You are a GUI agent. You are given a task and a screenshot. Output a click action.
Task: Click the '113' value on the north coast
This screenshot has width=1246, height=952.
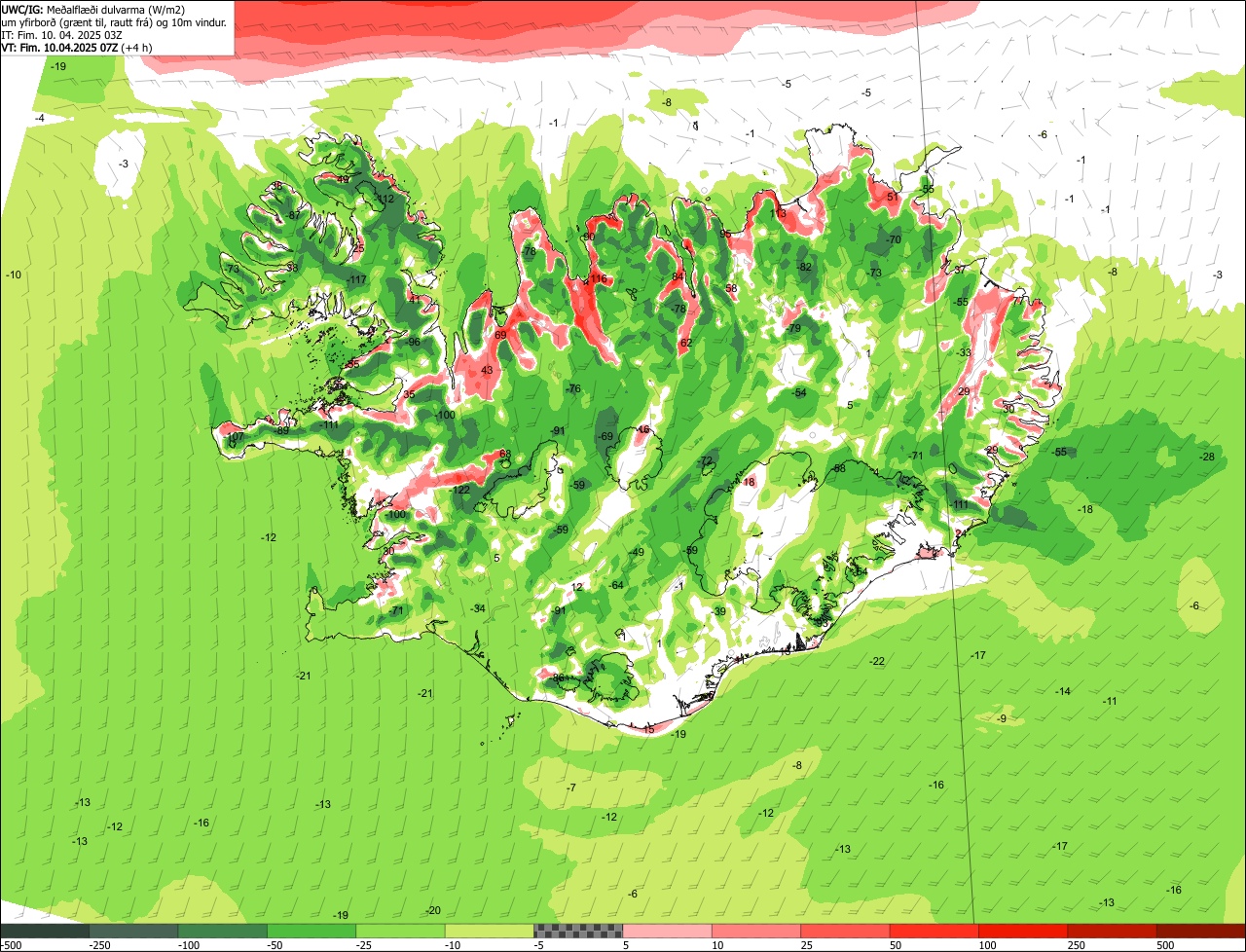click(778, 213)
